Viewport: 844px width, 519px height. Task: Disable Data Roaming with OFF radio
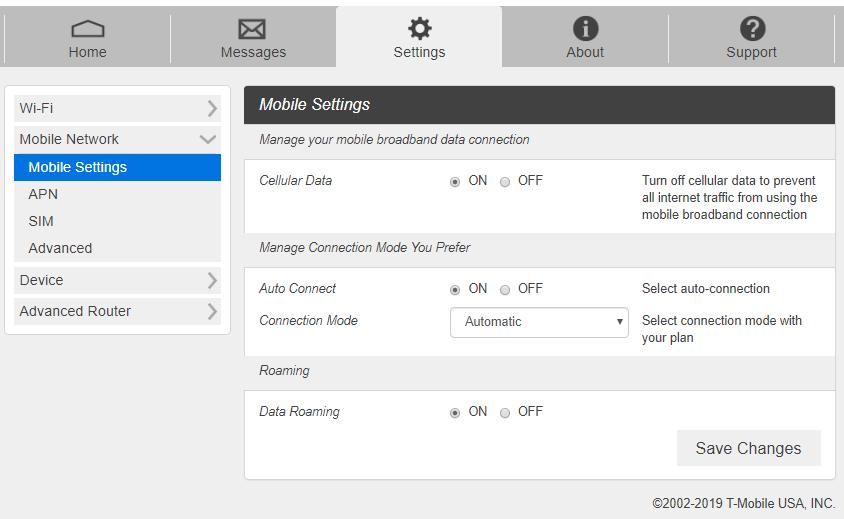(x=505, y=413)
